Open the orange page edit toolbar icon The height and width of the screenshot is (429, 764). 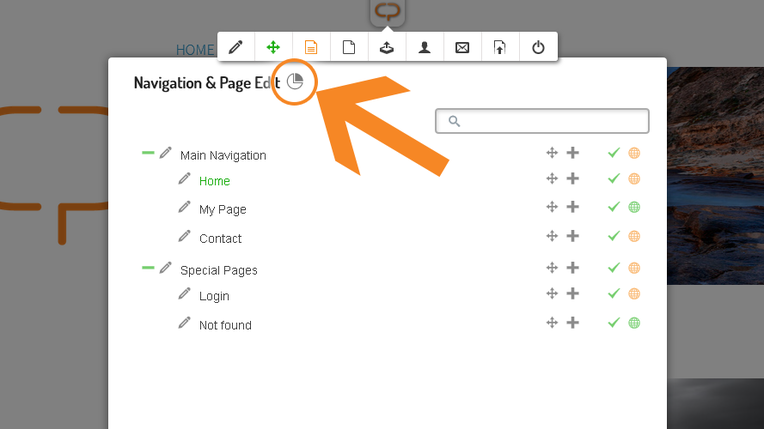coord(311,47)
